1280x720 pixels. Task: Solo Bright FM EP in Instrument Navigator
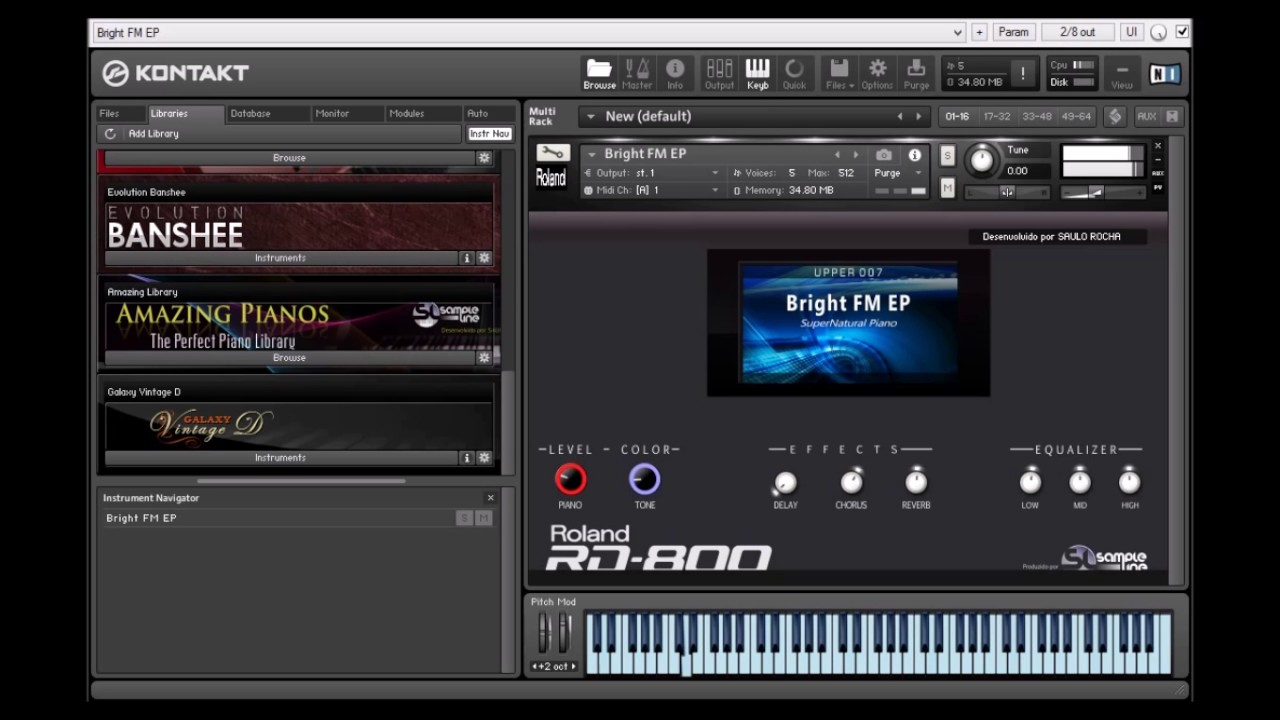464,518
